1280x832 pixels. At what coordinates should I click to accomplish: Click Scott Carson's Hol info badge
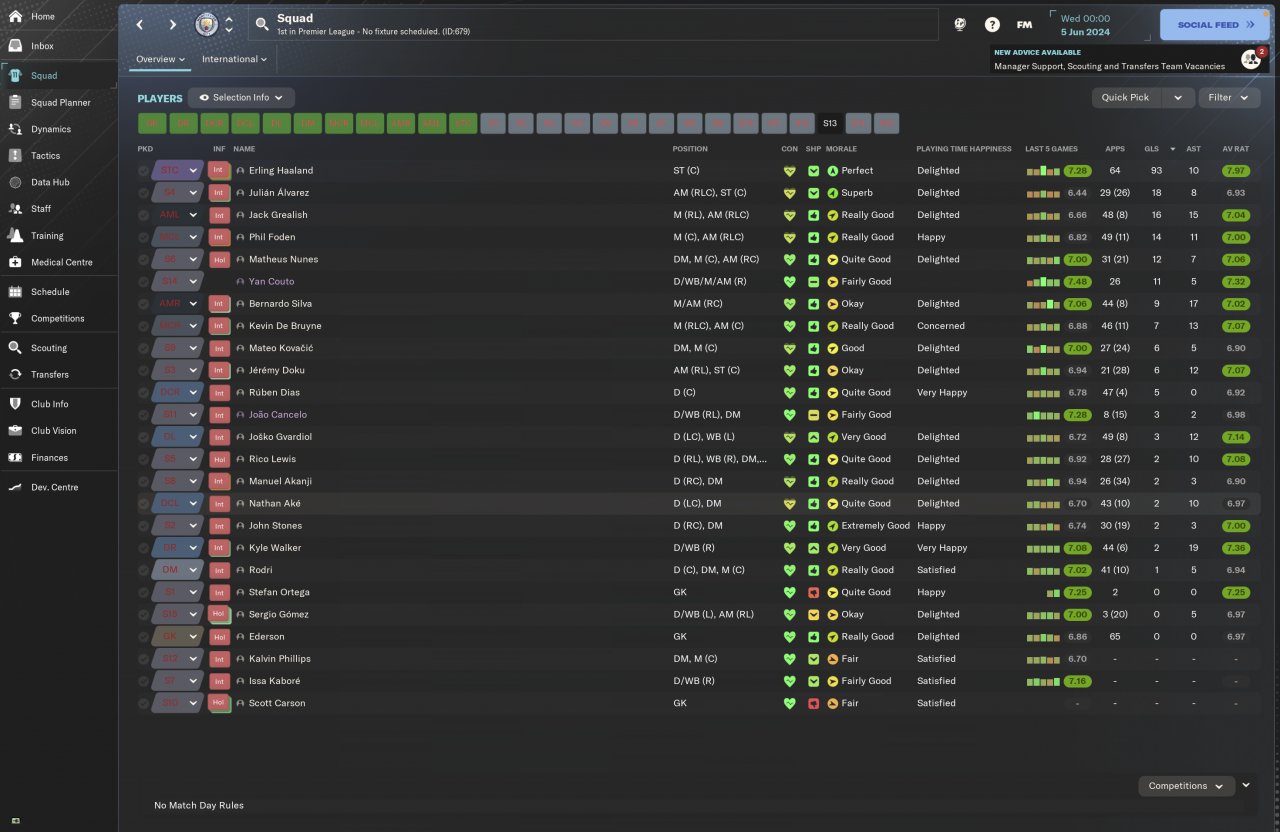pos(218,703)
